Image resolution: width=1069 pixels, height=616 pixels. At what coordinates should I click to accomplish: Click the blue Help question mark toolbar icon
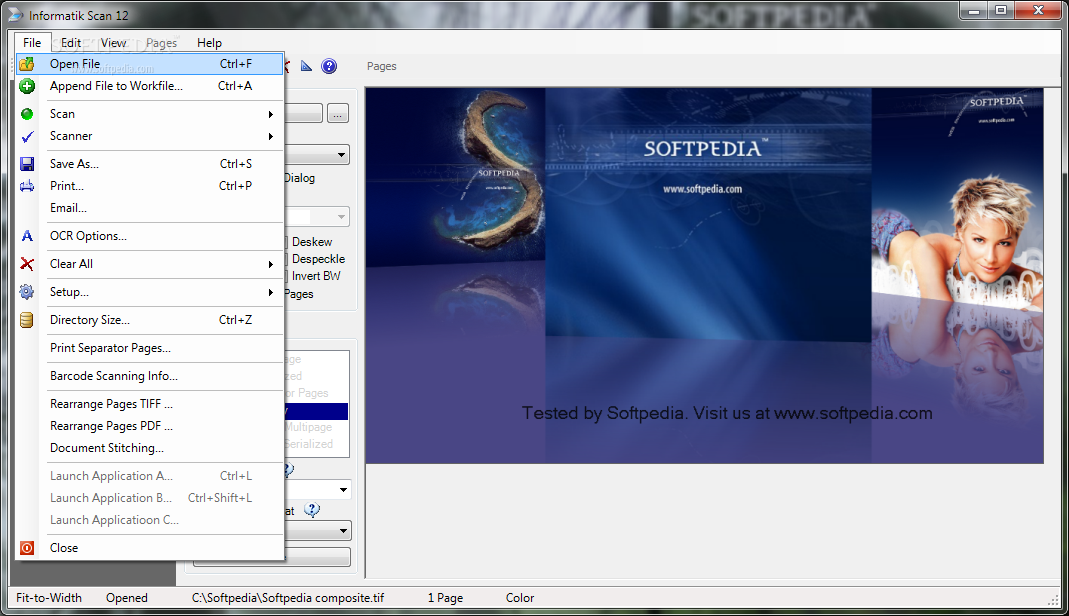329,66
